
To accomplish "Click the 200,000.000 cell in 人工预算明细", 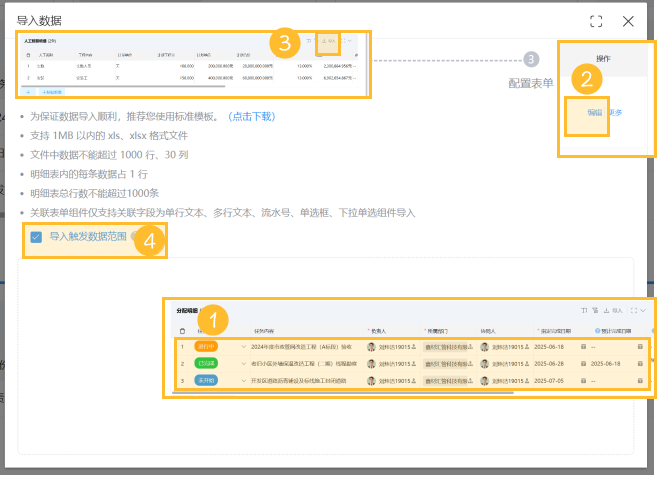I will [220, 66].
